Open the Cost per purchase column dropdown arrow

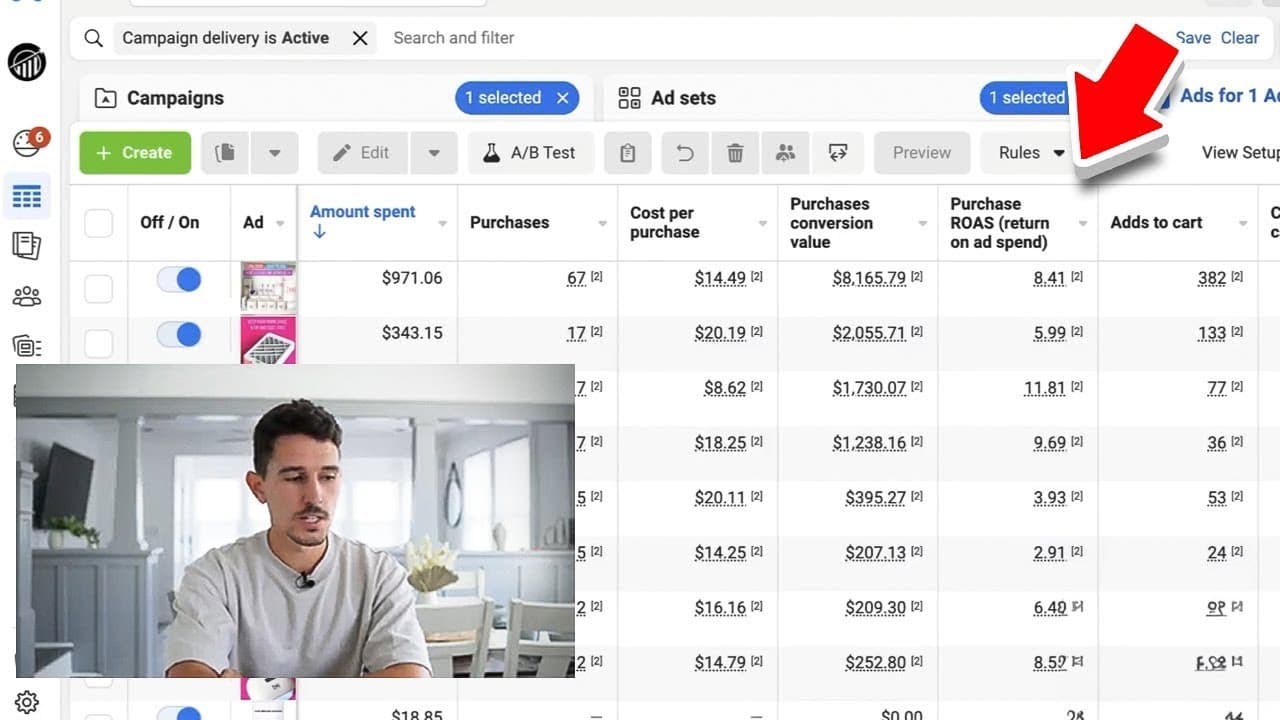point(763,224)
